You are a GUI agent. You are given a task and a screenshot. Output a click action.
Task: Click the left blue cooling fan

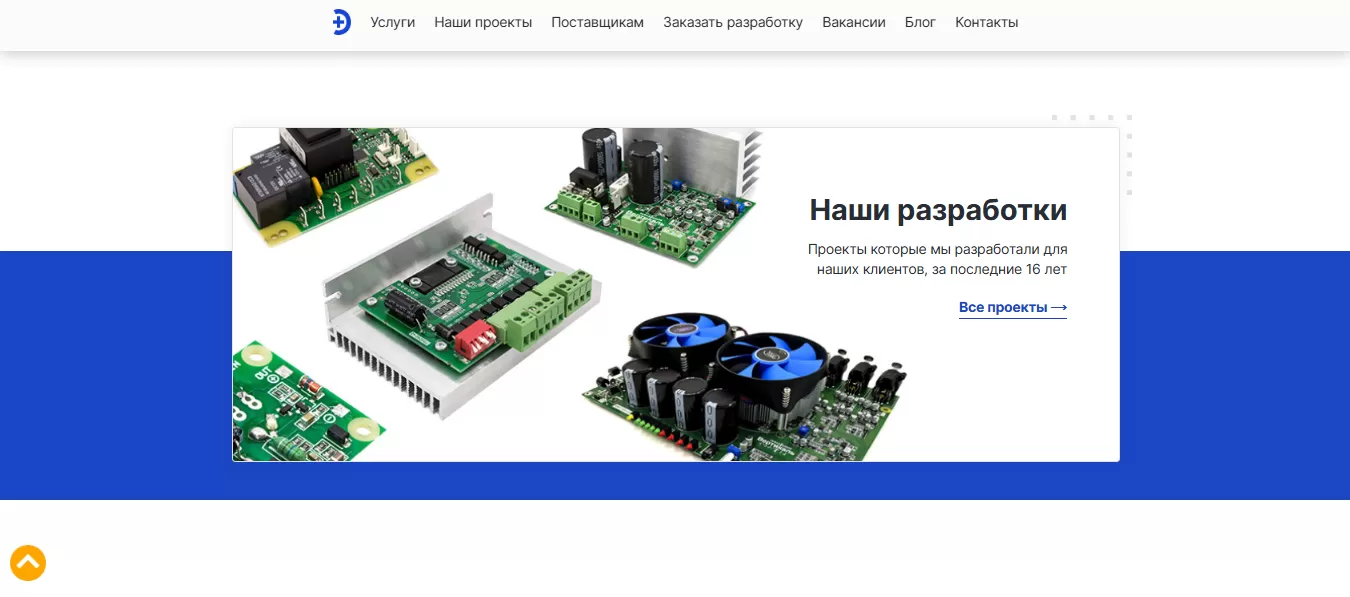pyautogui.click(x=685, y=340)
